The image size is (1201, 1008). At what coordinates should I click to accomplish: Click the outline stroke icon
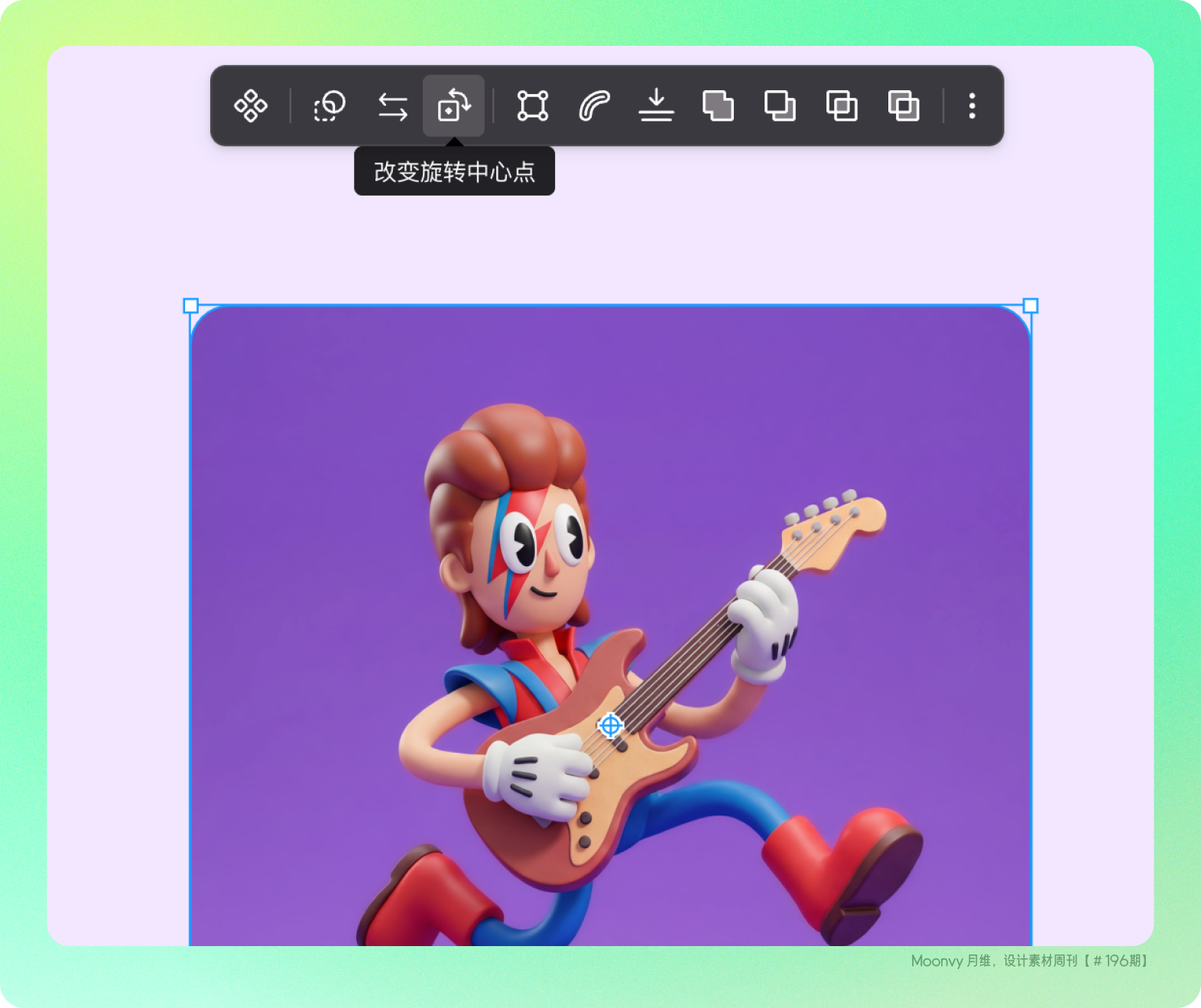pyautogui.click(x=594, y=105)
